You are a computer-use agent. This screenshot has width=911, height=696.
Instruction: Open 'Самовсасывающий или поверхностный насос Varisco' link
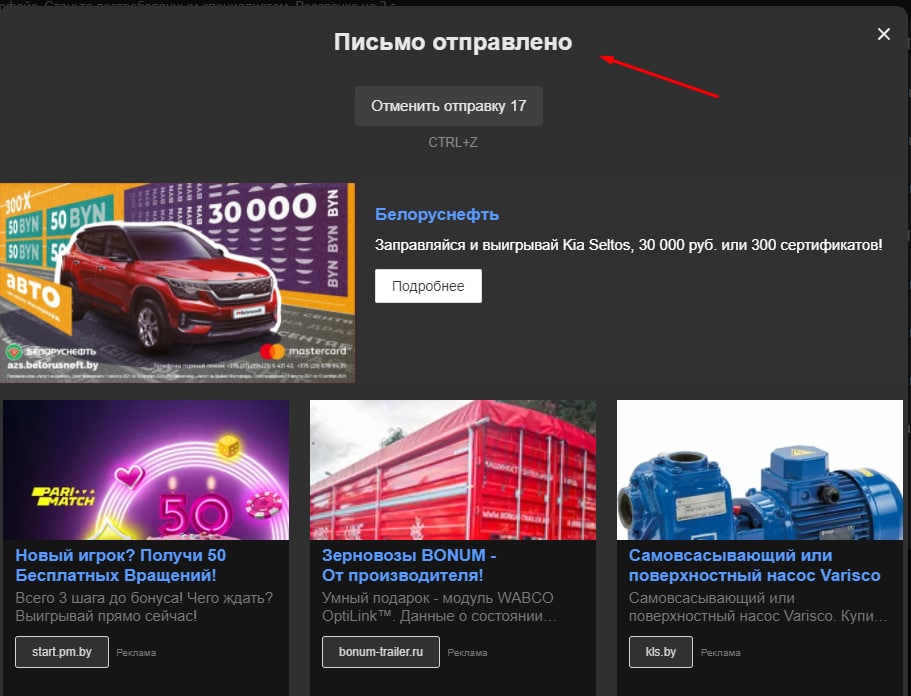tap(754, 565)
